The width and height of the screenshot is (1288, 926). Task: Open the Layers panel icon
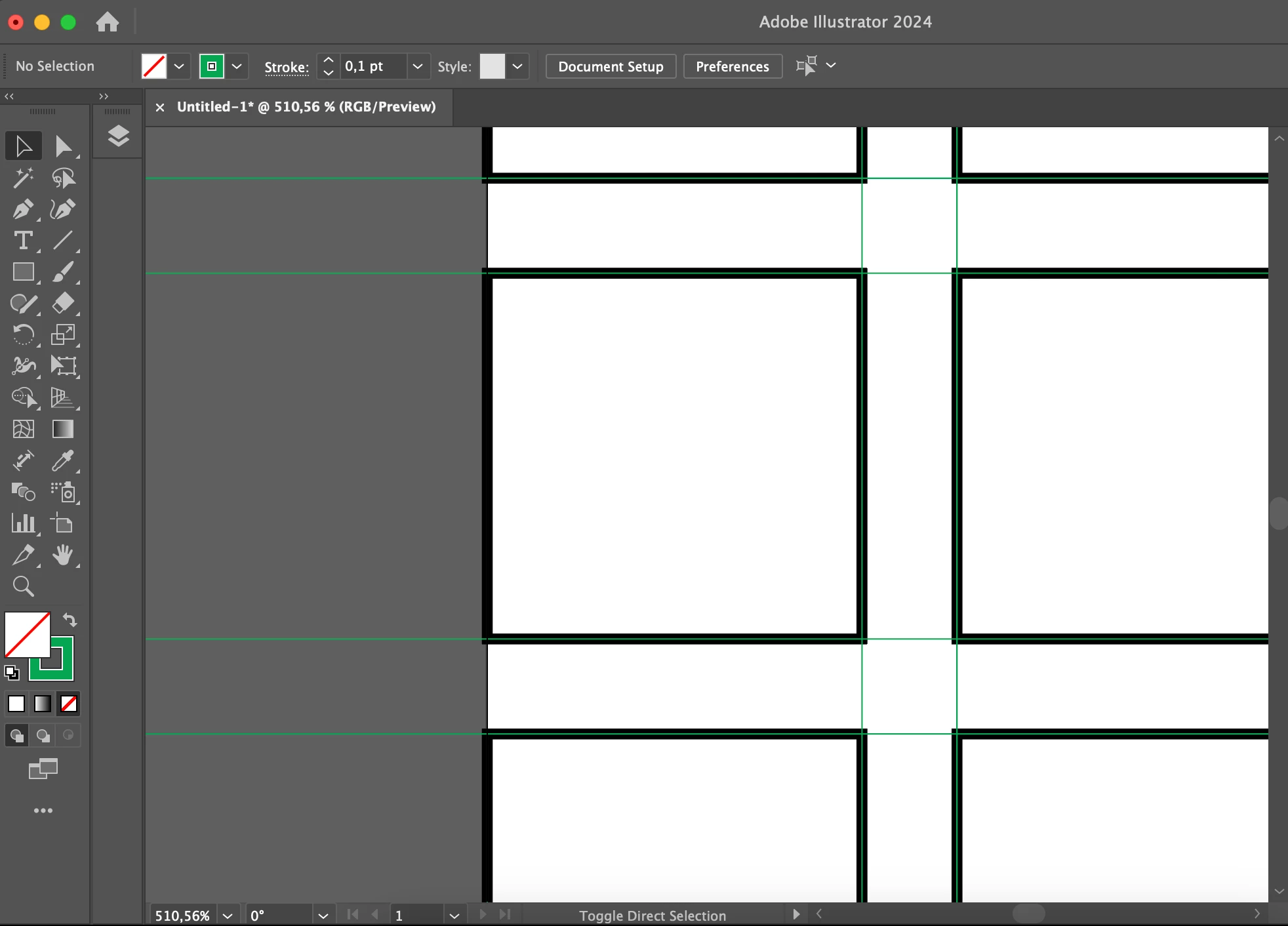(x=118, y=136)
